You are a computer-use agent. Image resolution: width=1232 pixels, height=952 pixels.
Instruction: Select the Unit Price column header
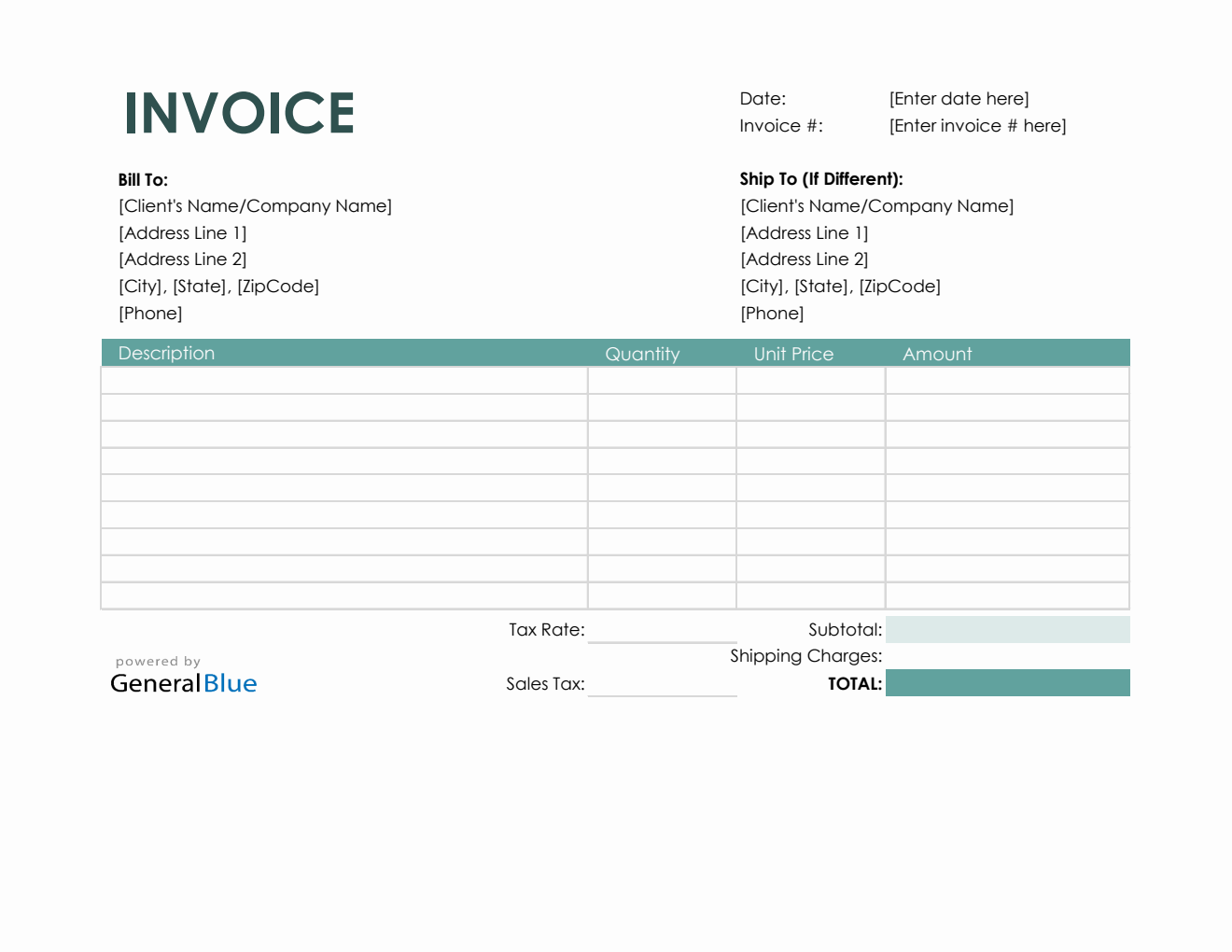pyautogui.click(x=793, y=353)
